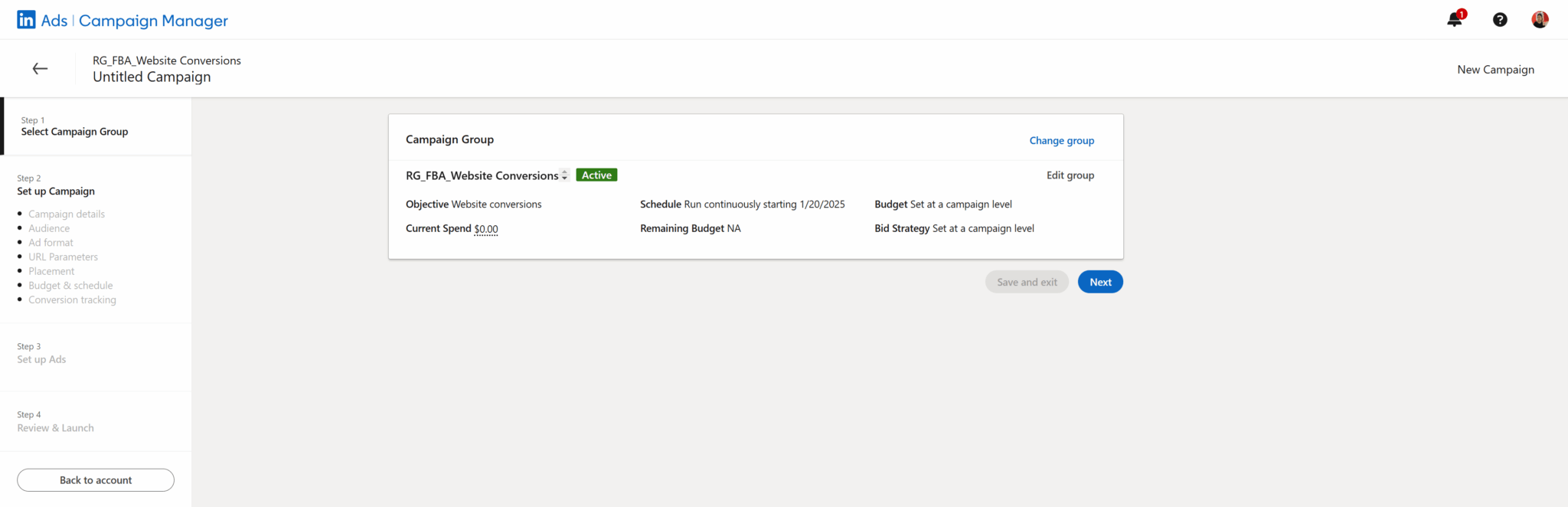Image resolution: width=1568 pixels, height=507 pixels.
Task: Click the New Campaign label
Action: tap(1495, 70)
